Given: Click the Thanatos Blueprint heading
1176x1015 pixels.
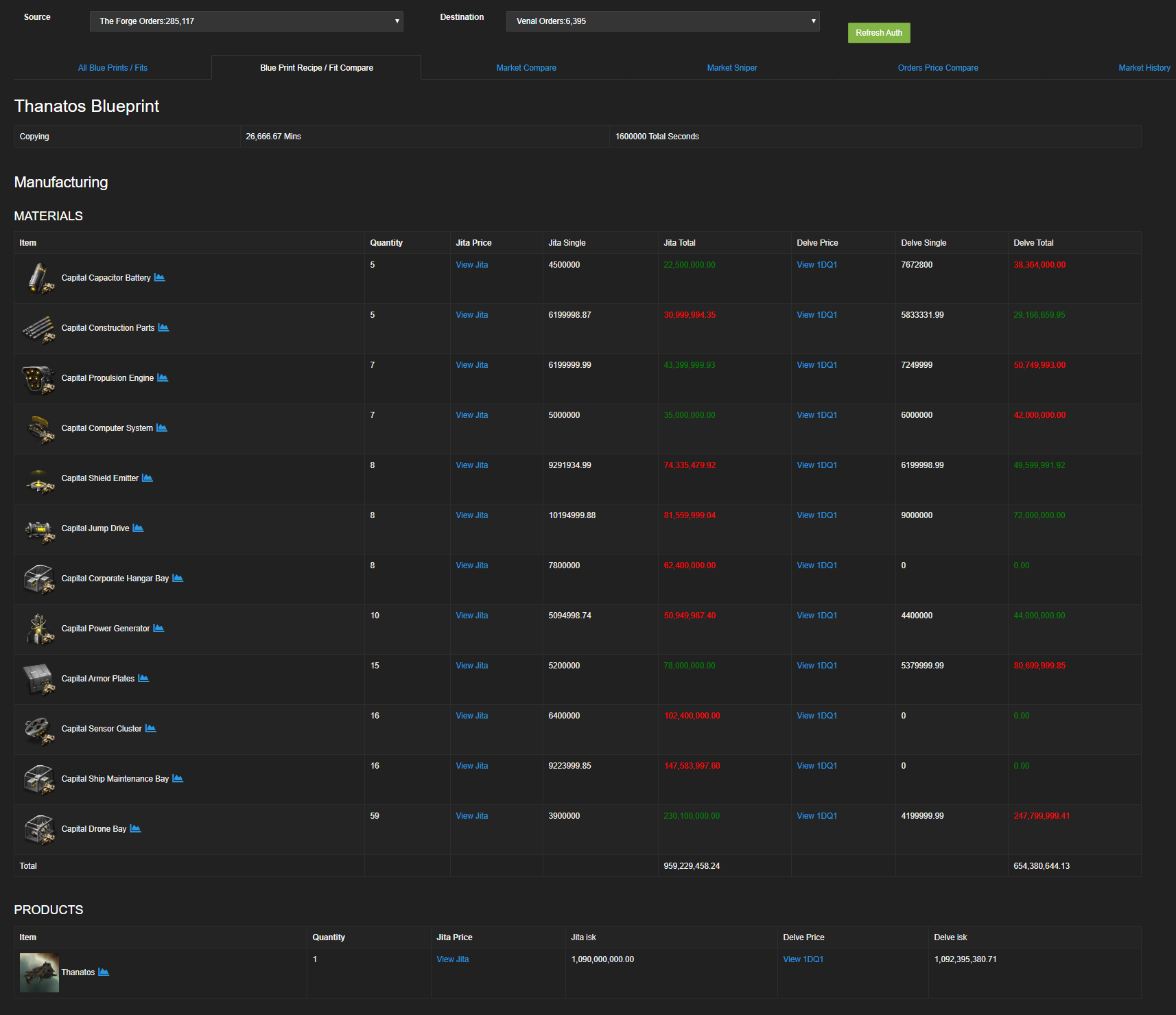Looking at the screenshot, I should point(86,106).
